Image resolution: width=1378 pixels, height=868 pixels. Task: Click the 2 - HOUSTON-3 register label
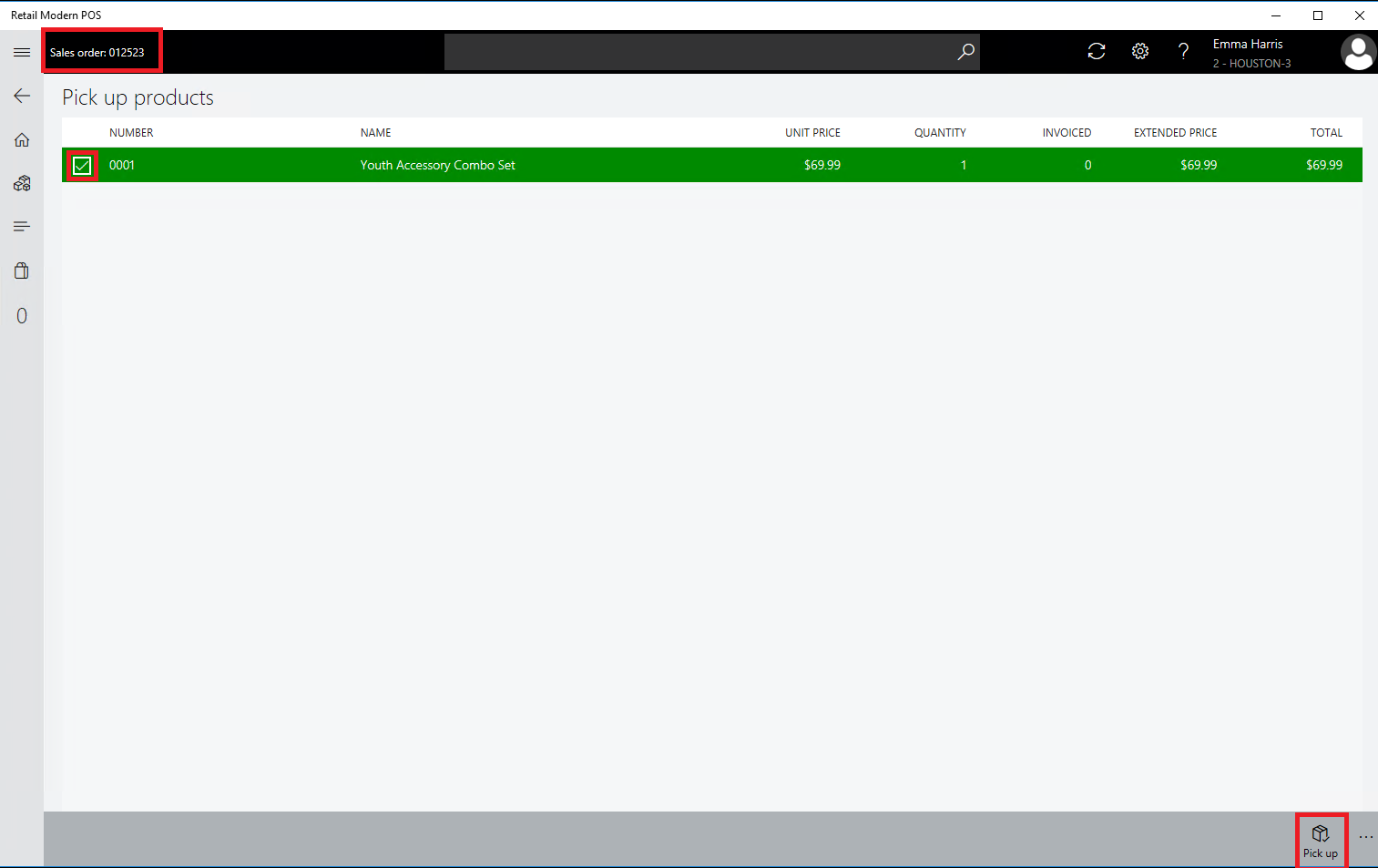(1251, 64)
